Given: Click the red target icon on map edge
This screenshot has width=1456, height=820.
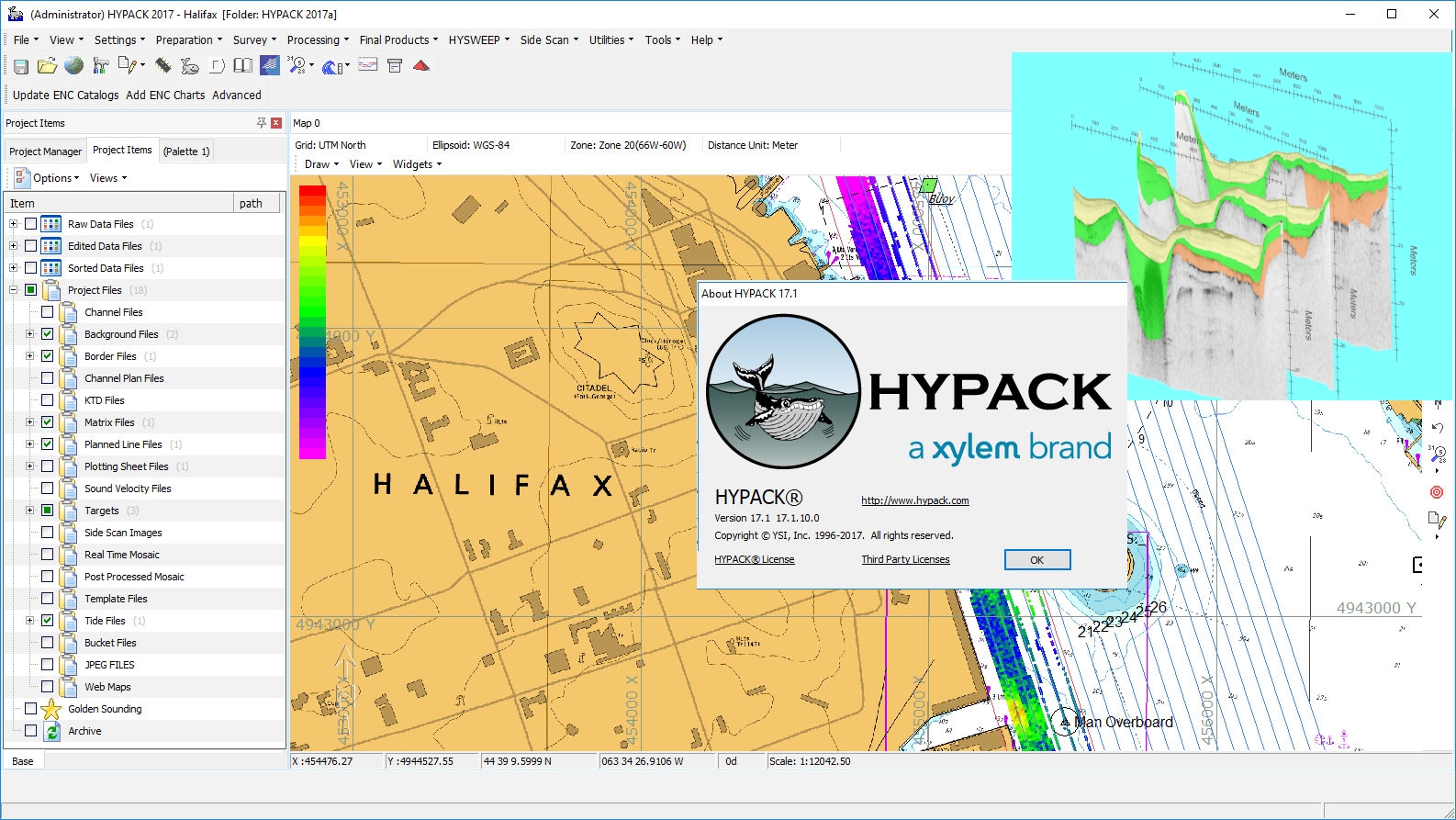Looking at the screenshot, I should pyautogui.click(x=1437, y=492).
